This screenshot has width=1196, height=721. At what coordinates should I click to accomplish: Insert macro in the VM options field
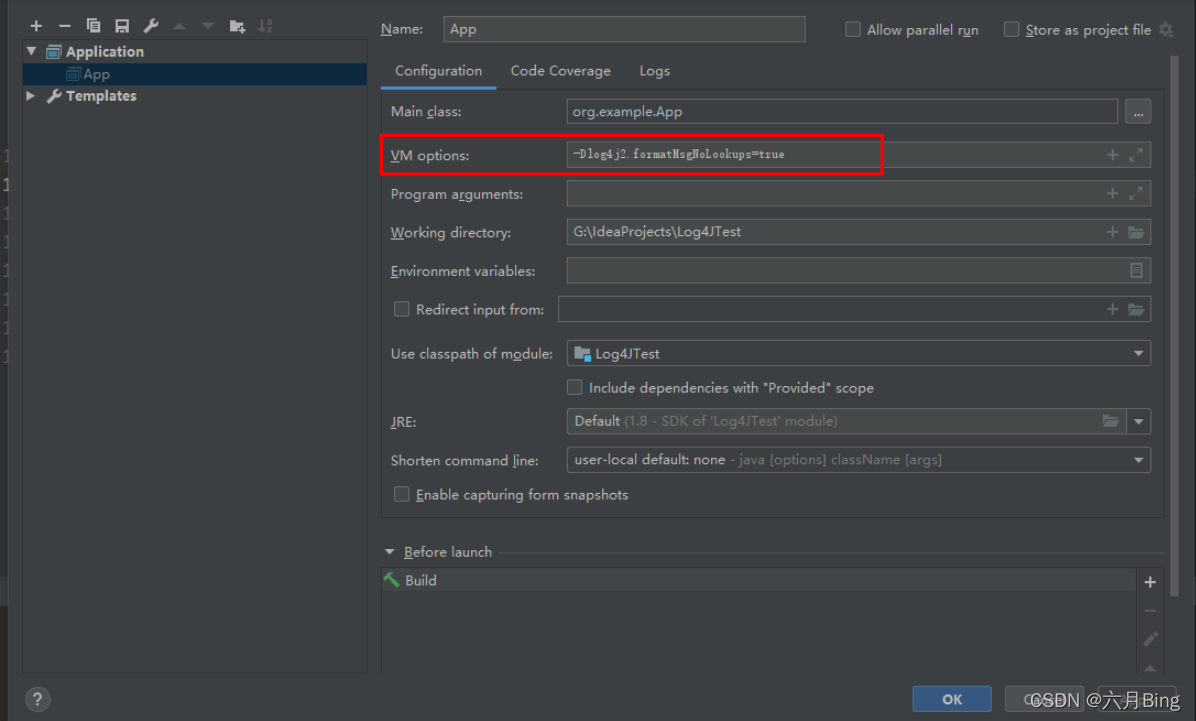coord(1113,155)
